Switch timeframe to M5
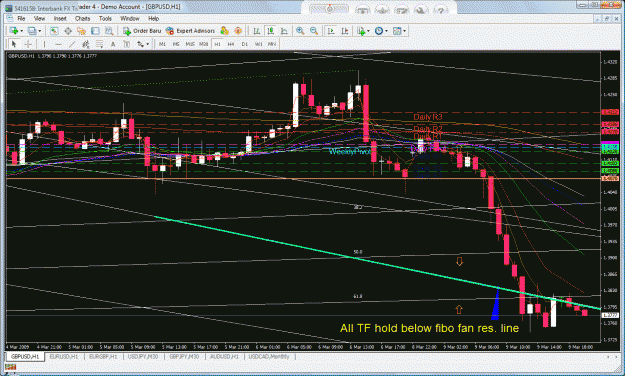The image size is (625, 376). pyautogui.click(x=176, y=44)
